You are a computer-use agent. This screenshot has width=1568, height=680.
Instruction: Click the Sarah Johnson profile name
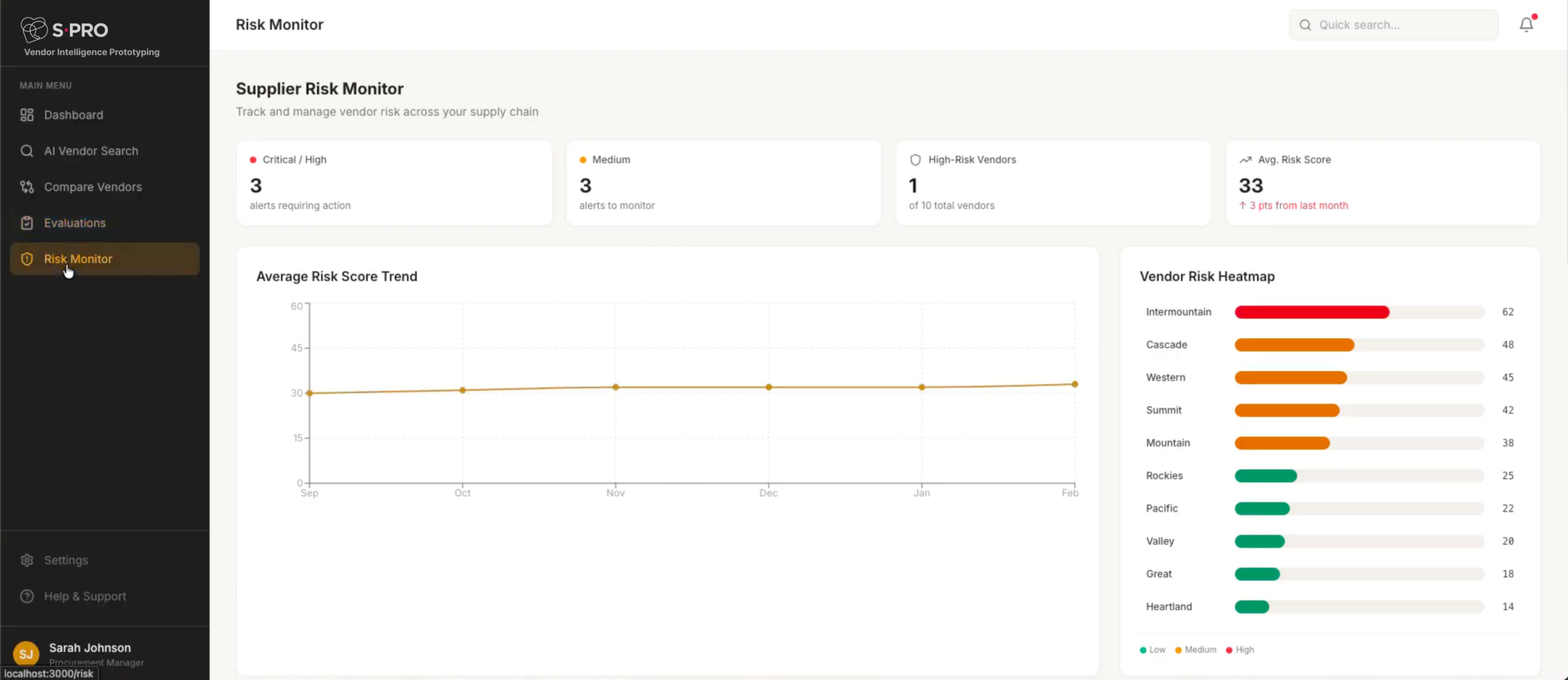90,648
